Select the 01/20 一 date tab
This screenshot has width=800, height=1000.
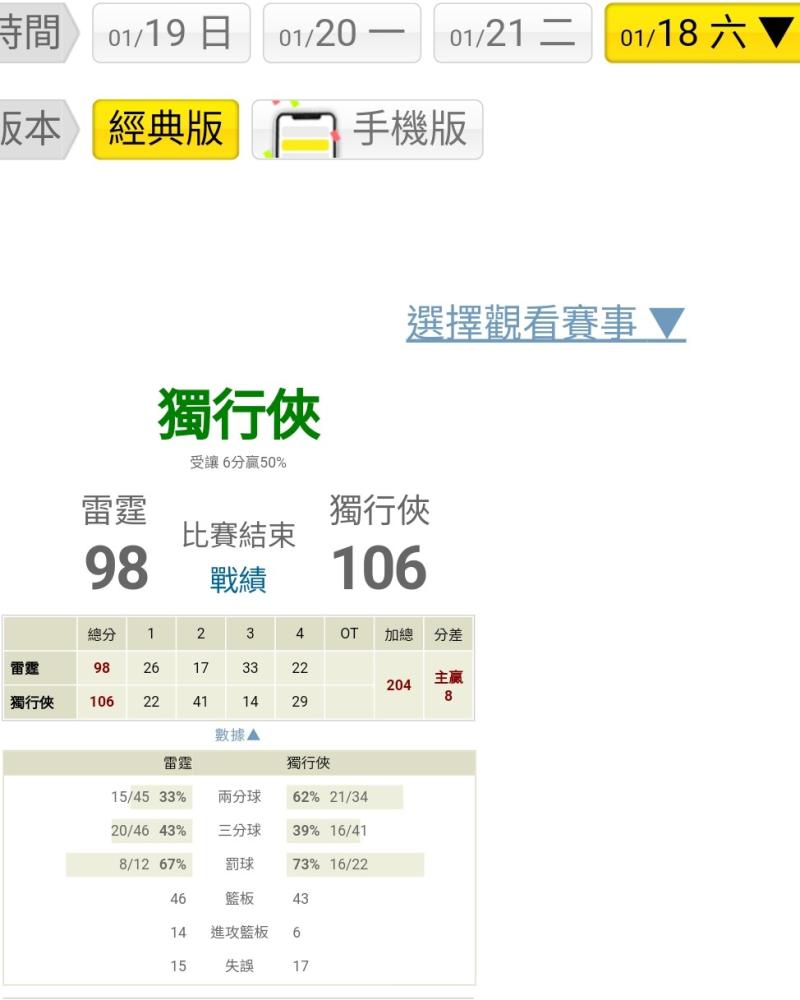342,33
